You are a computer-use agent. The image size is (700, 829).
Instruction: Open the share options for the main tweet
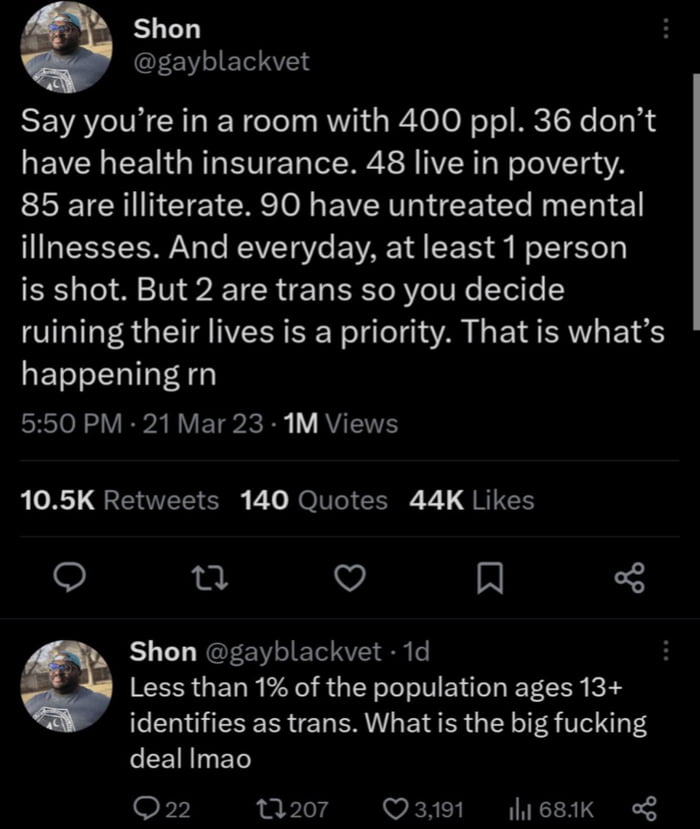pos(629,578)
